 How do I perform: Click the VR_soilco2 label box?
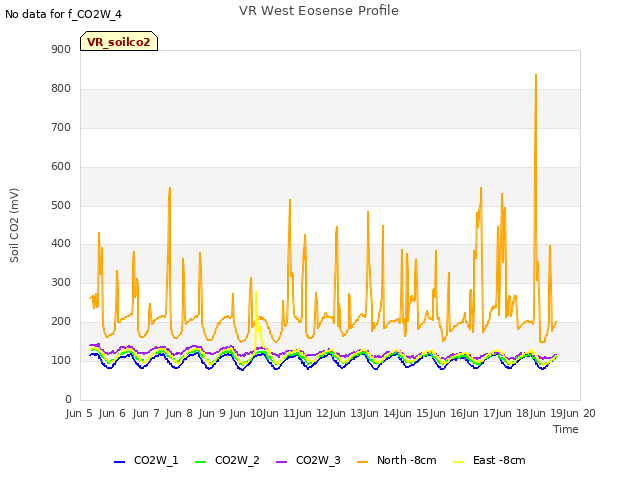click(x=119, y=41)
